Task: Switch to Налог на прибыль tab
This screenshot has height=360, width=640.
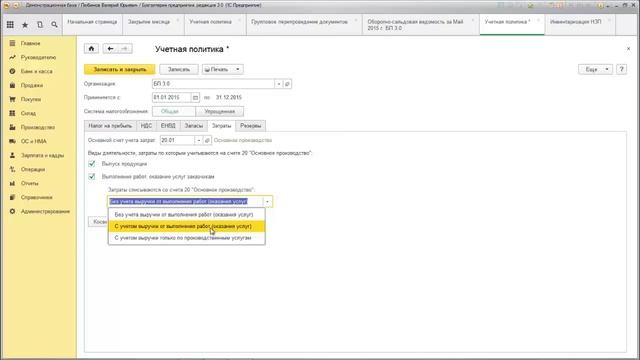Action: click(110, 126)
